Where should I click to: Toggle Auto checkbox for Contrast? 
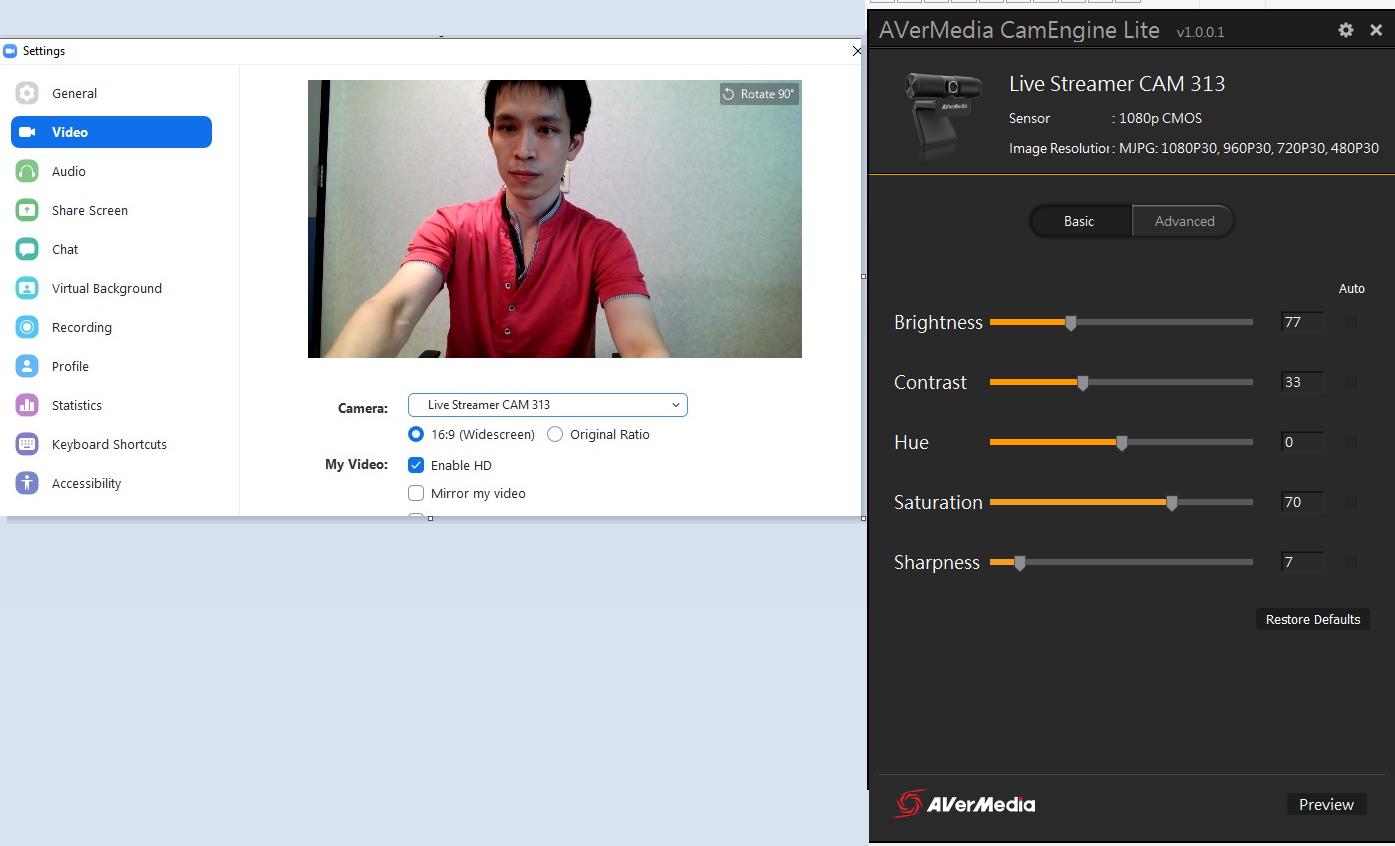tap(1351, 382)
